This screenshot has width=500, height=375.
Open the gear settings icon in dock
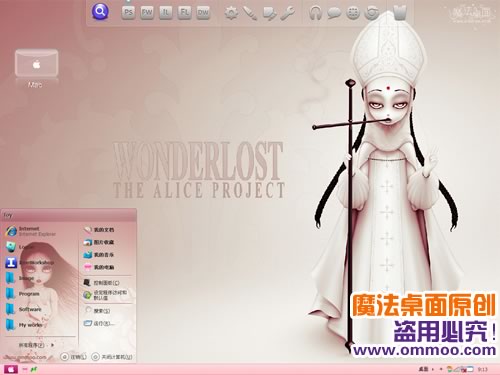click(231, 13)
